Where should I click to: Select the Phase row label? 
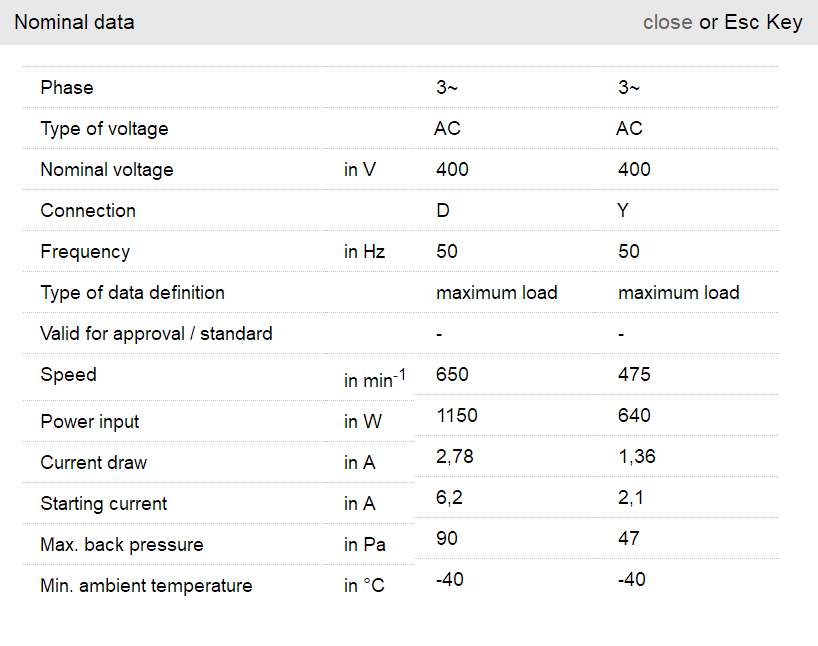click(x=67, y=88)
